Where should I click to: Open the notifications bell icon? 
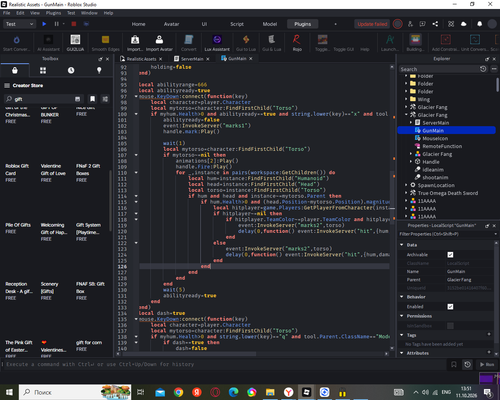[479, 24]
